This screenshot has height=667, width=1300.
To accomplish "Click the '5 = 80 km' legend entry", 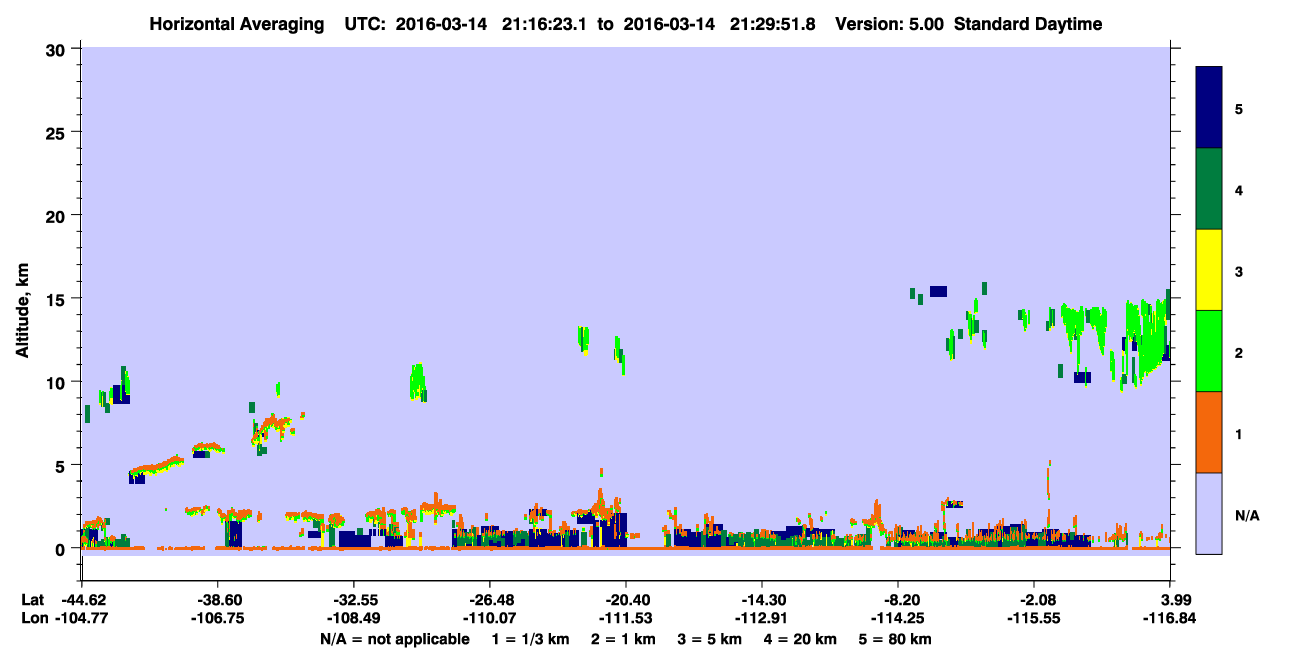I will [x=897, y=639].
